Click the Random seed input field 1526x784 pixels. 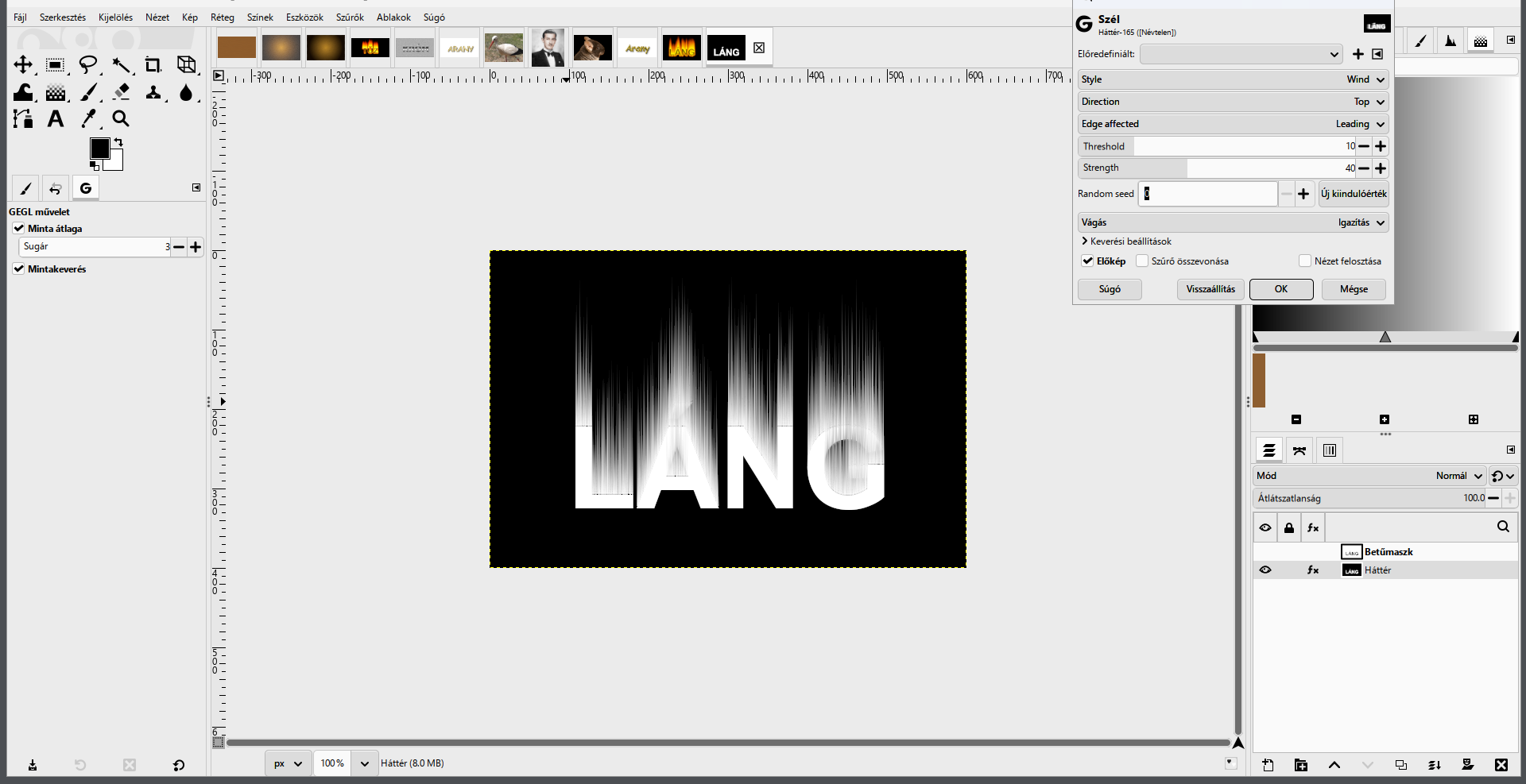point(1207,194)
